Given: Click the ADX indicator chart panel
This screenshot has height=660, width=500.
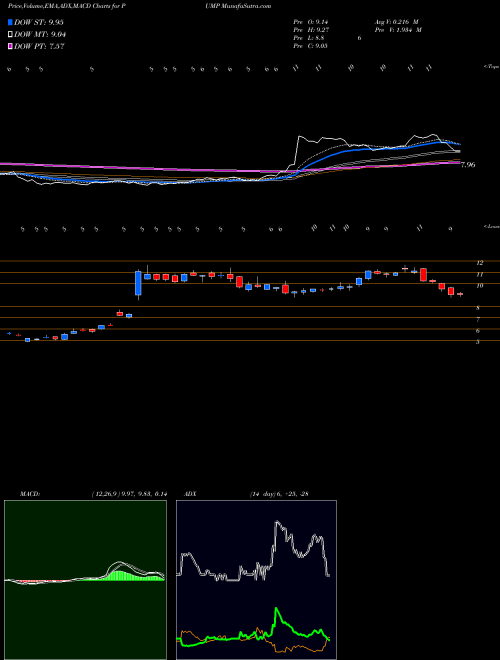Looking at the screenshot, I should pyautogui.click(x=256, y=580).
